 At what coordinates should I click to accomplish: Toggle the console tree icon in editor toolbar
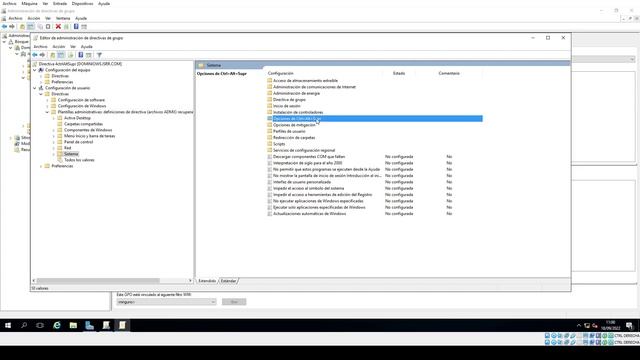61,55
